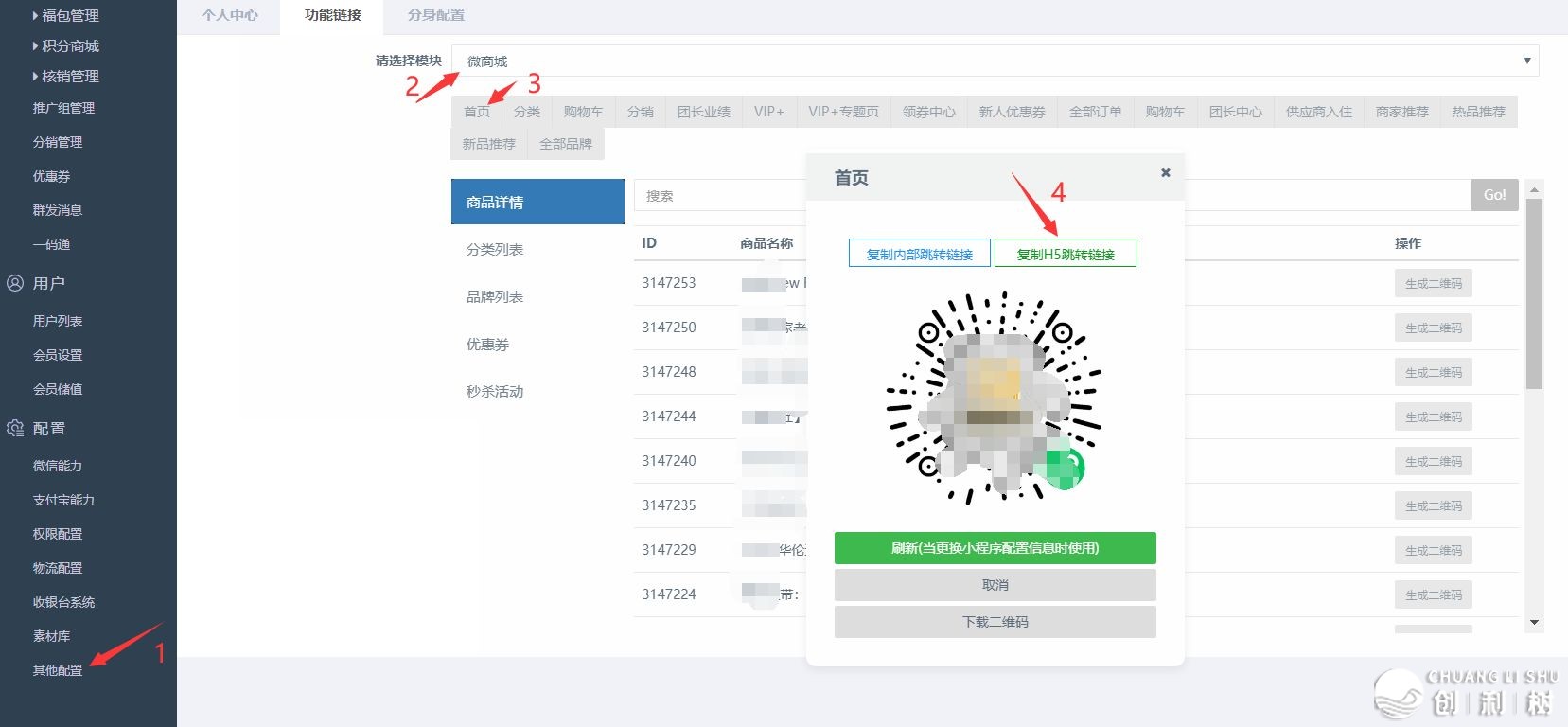Viewport: 1568px width, 727px height.
Task: Select the VIP+ link tab
Action: [x=769, y=112]
